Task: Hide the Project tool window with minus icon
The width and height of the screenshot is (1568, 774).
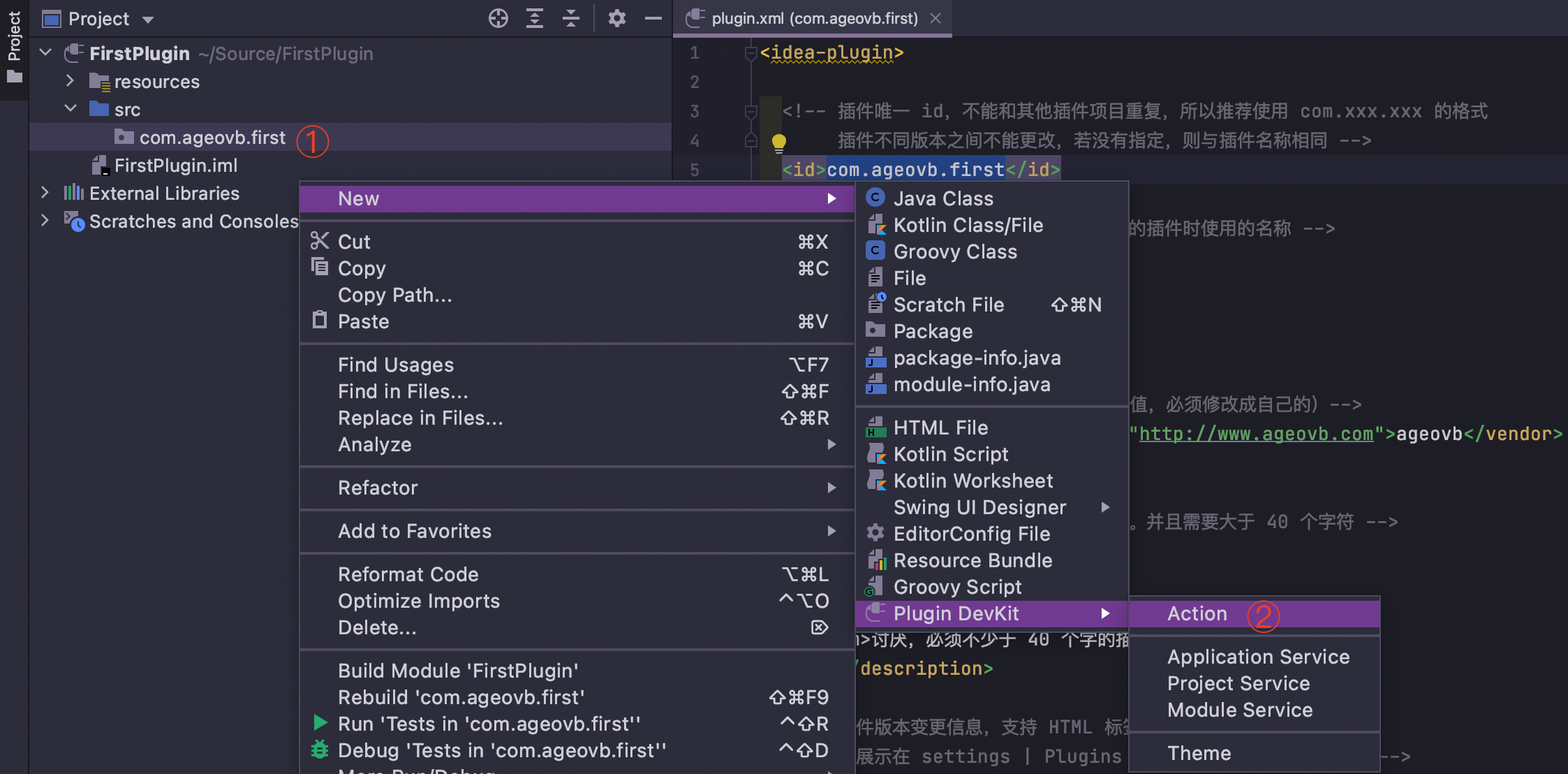Action: (x=653, y=18)
